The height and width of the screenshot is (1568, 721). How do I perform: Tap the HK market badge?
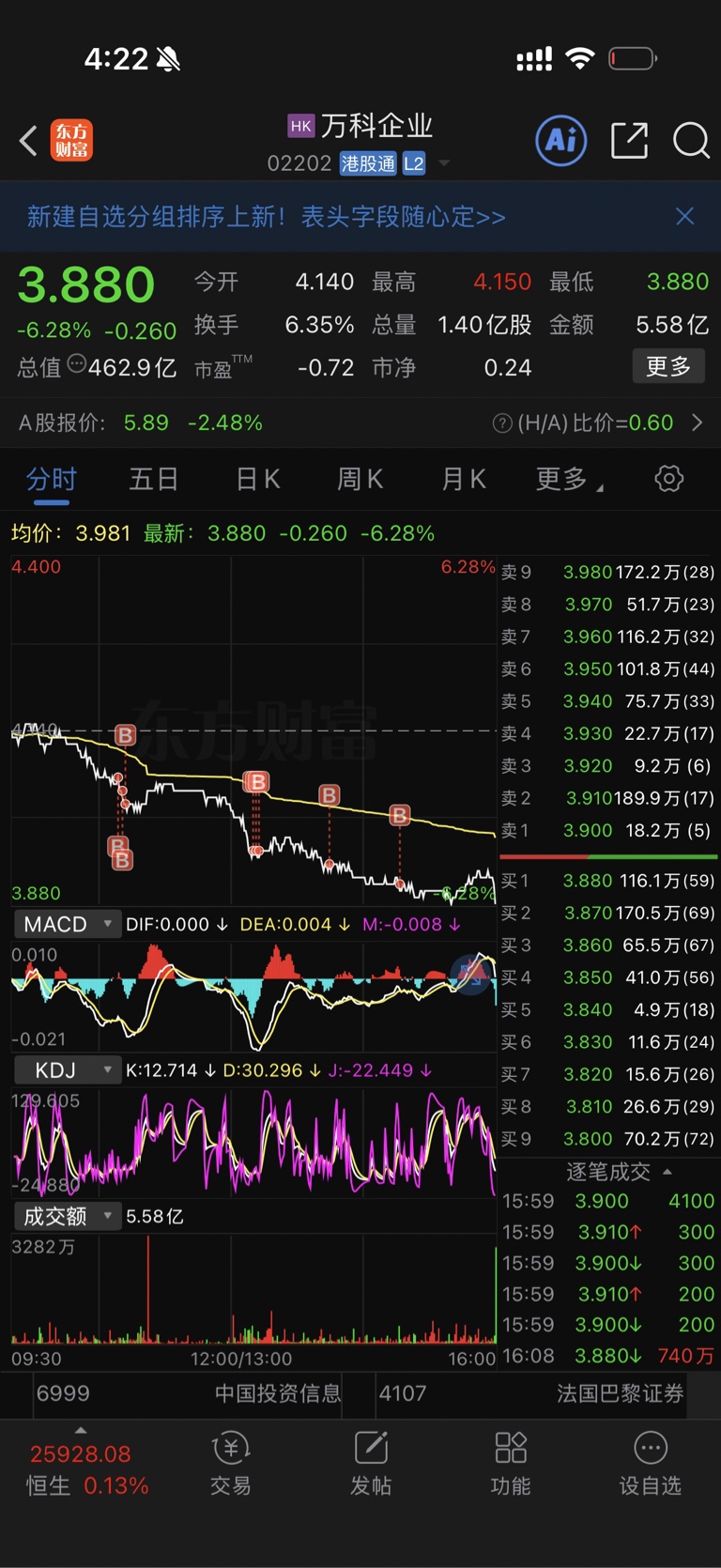[300, 126]
